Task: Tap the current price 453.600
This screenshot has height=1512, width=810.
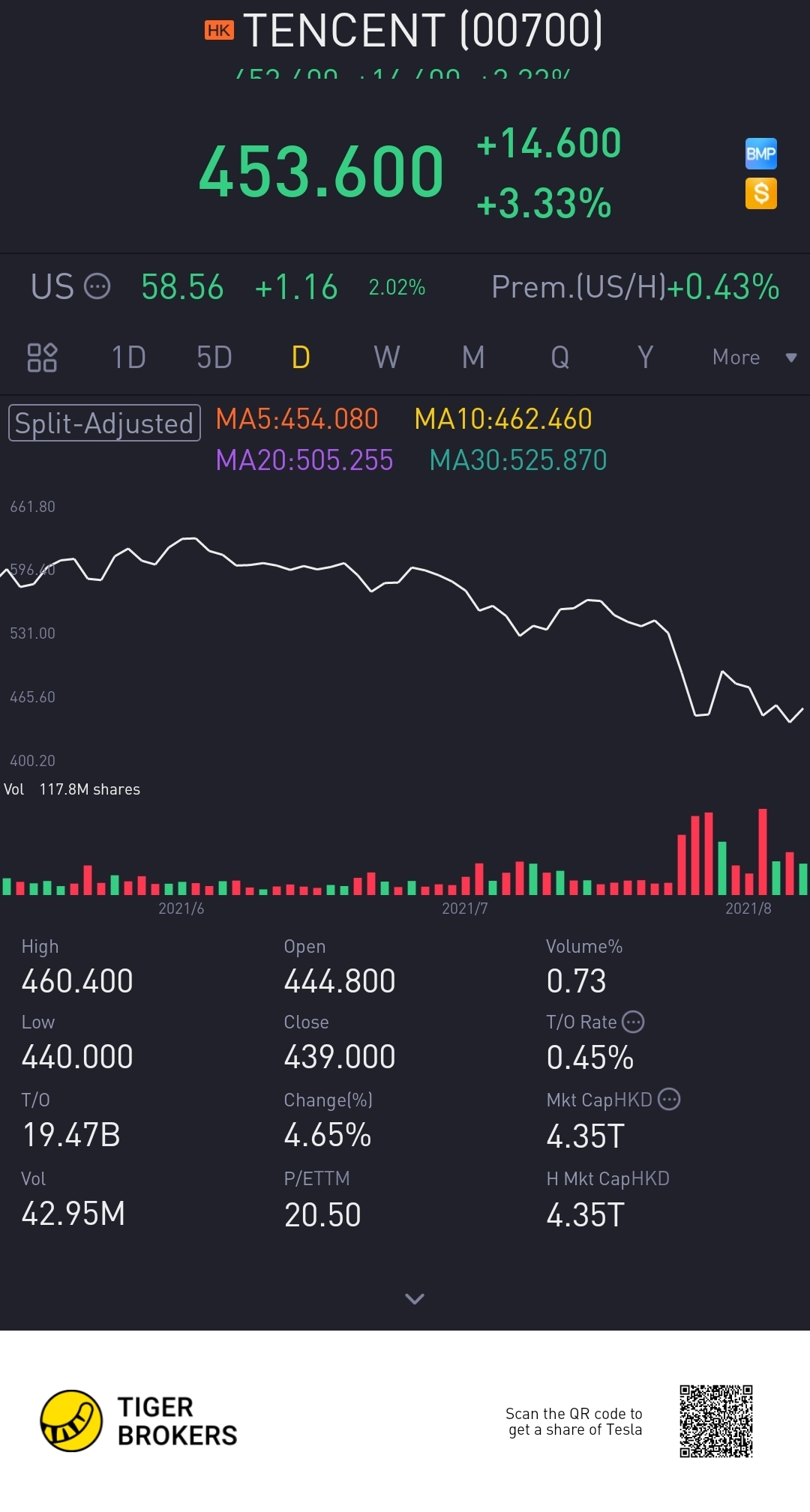Action: pos(322,172)
